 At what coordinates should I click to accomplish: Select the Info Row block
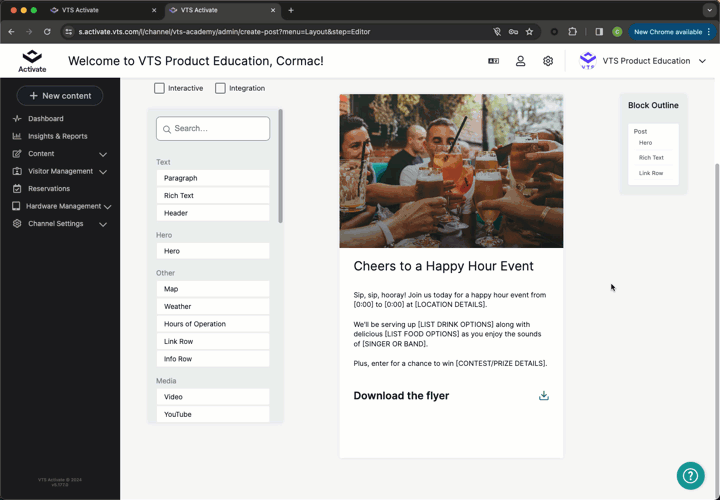213,359
